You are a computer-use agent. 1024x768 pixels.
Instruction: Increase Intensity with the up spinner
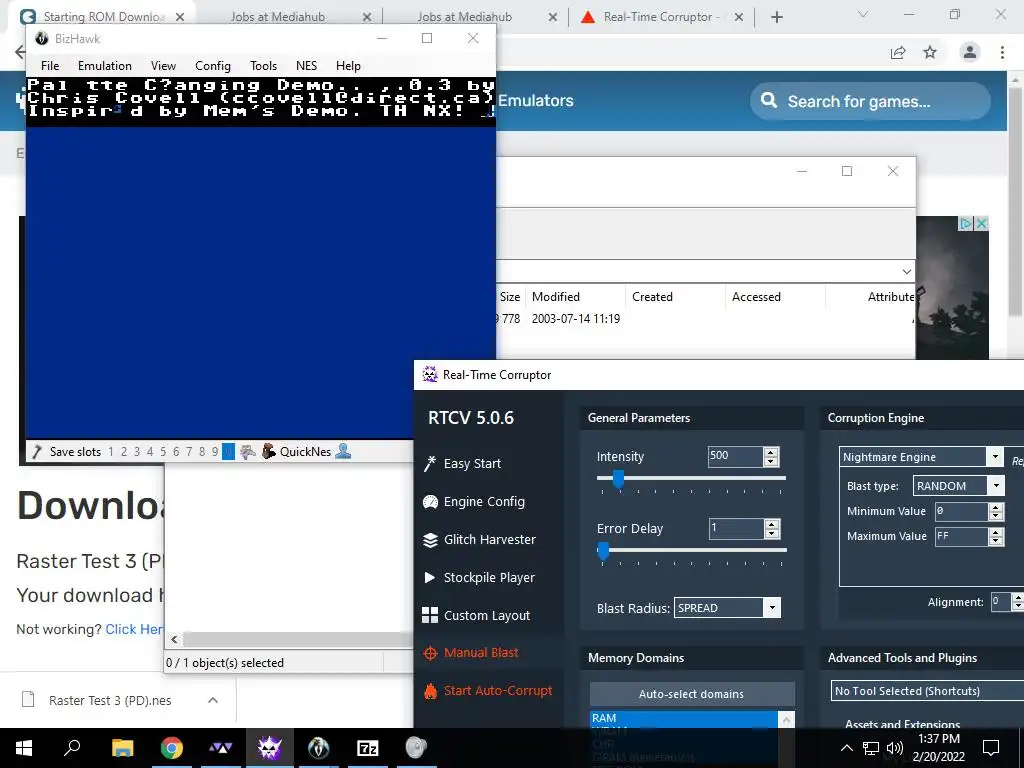(771, 452)
